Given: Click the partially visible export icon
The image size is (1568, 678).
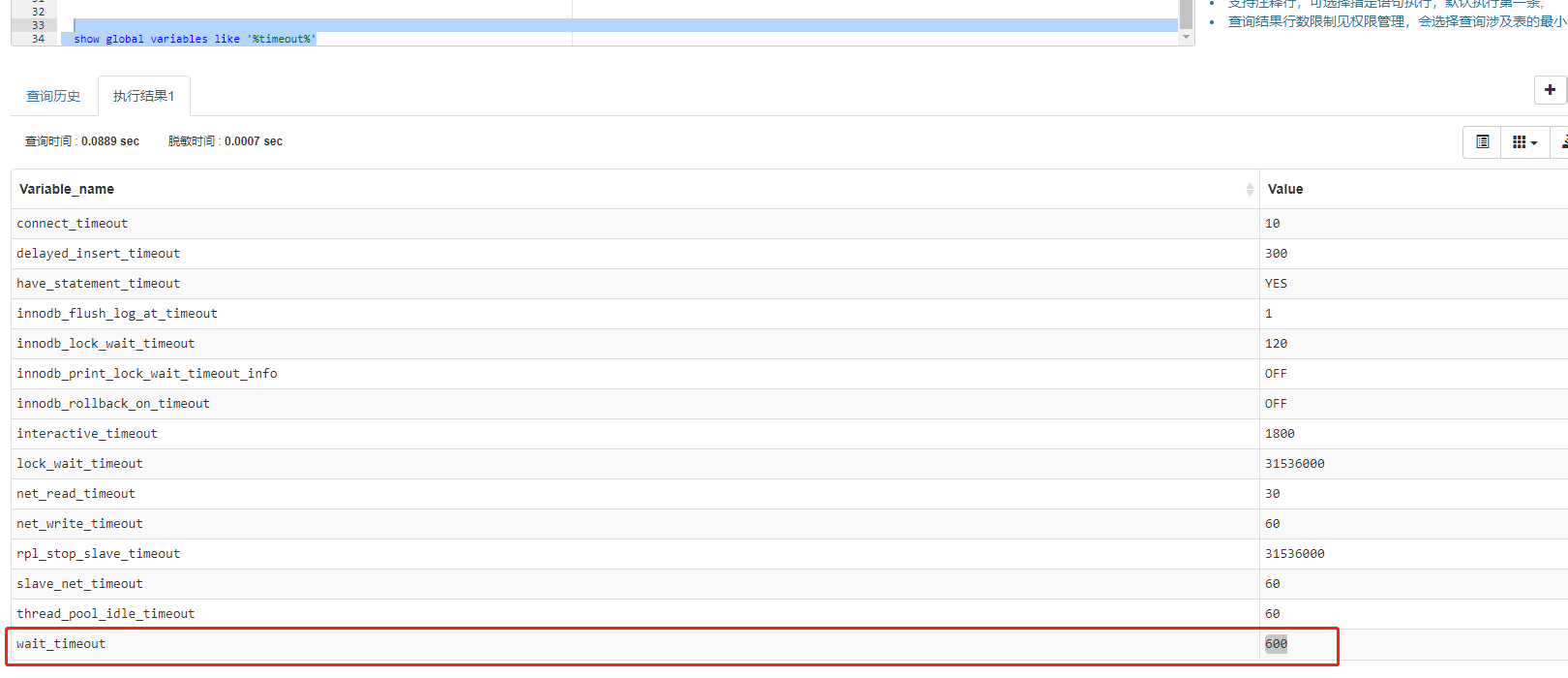Looking at the screenshot, I should tap(1561, 142).
